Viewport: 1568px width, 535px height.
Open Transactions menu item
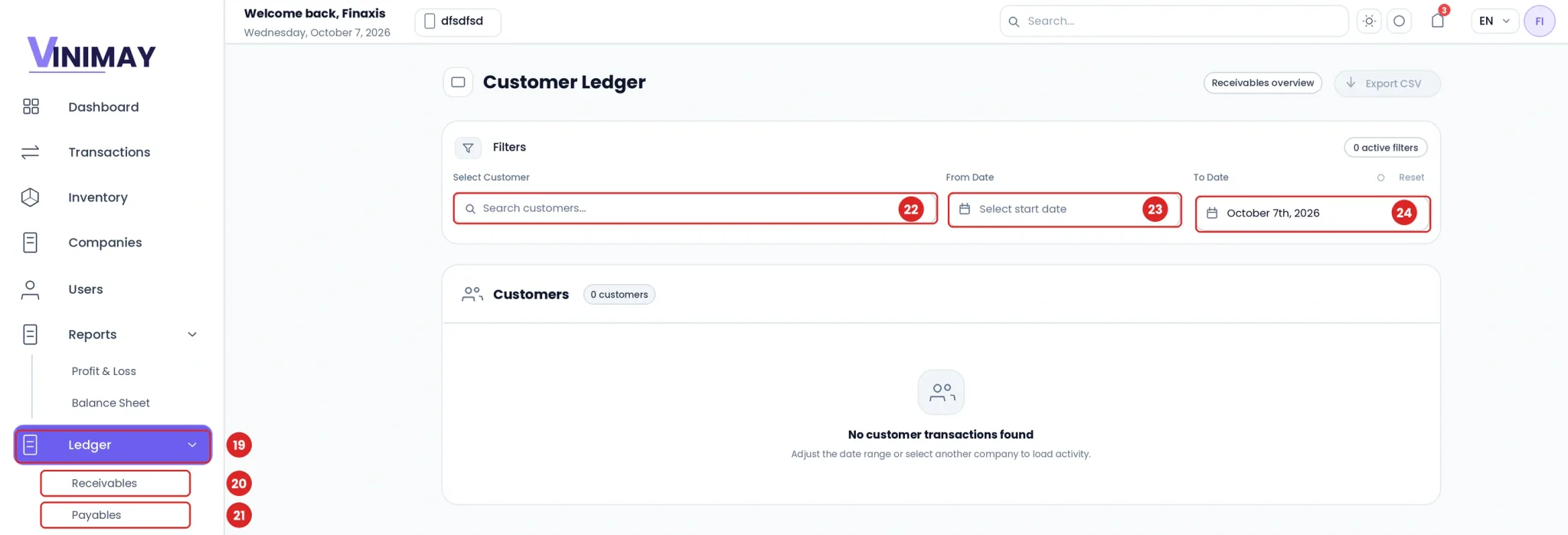[109, 152]
